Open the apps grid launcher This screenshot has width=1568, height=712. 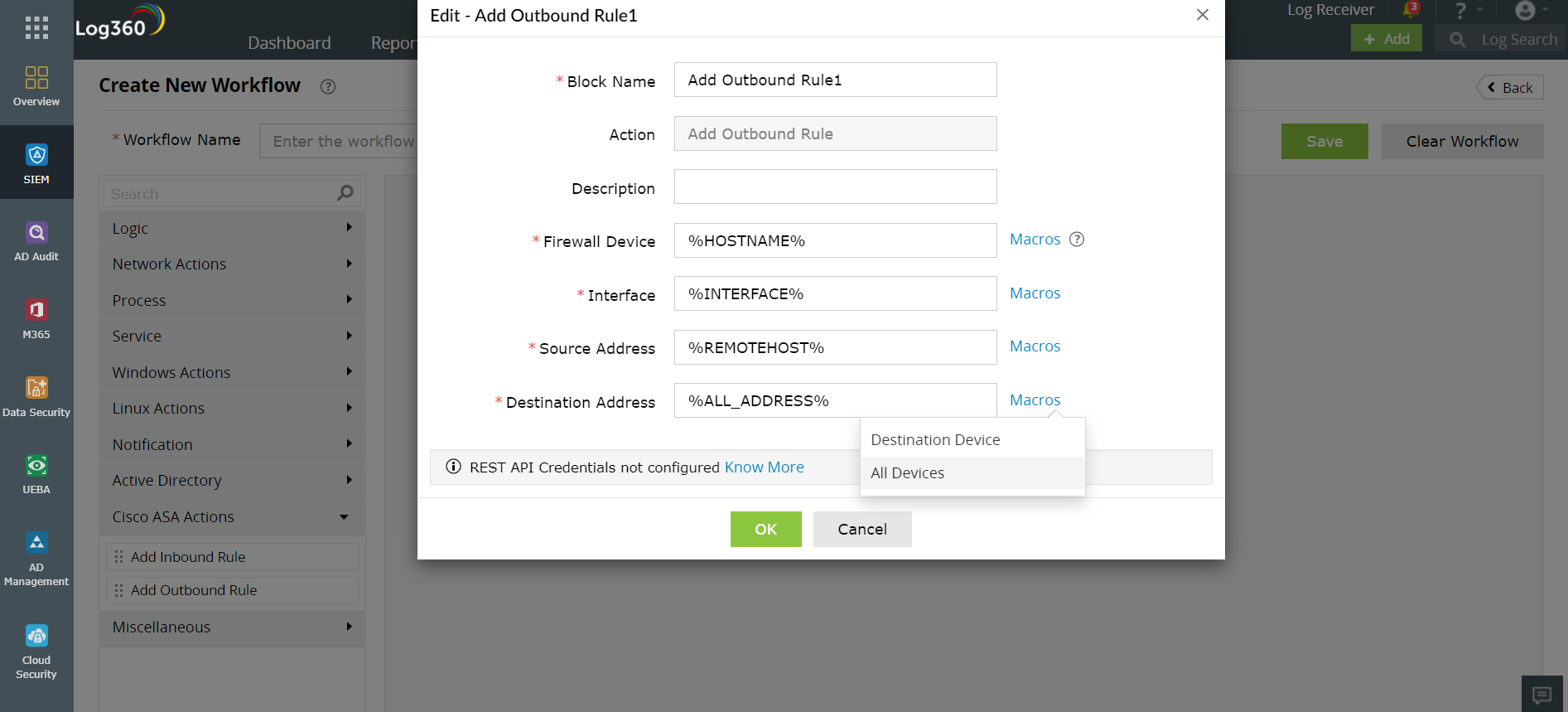[x=36, y=28]
